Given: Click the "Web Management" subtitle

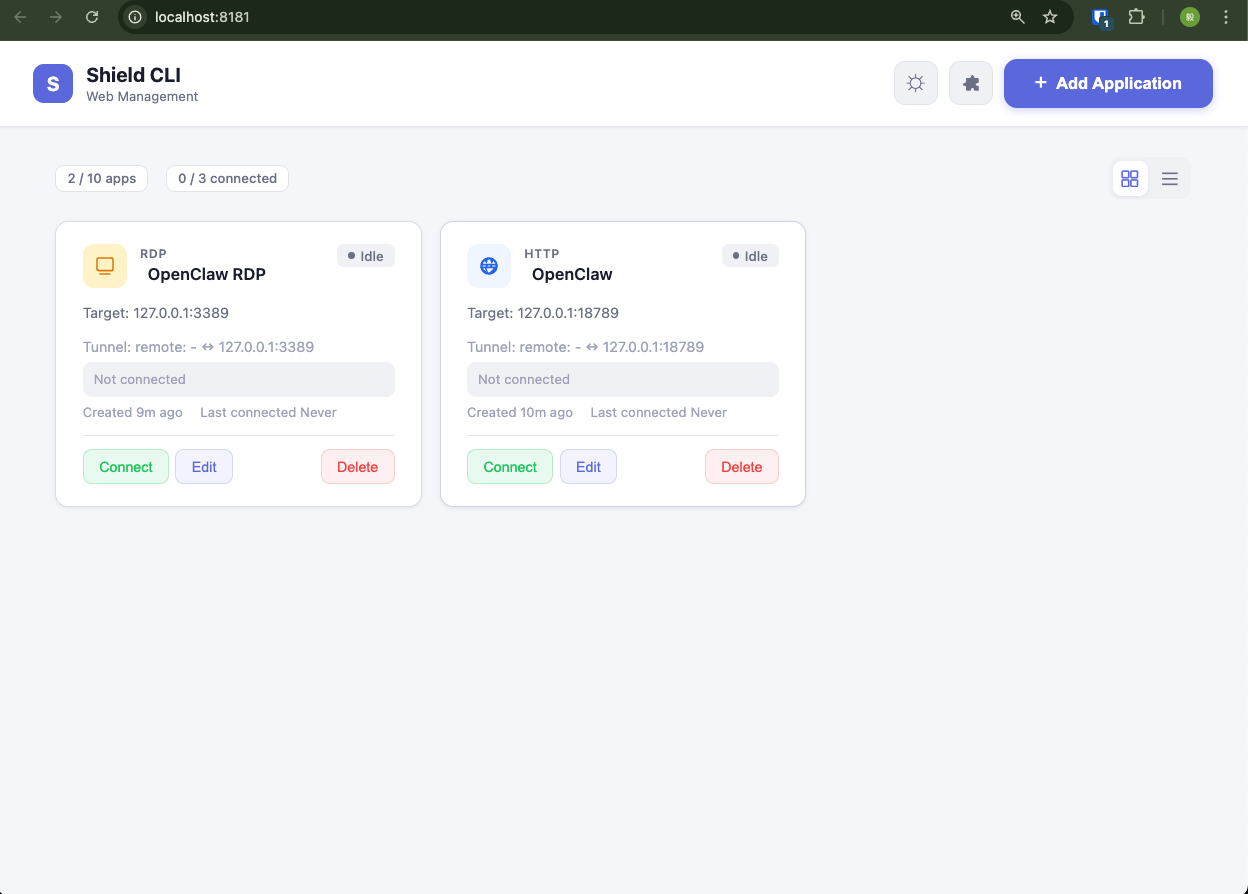Looking at the screenshot, I should [x=142, y=97].
